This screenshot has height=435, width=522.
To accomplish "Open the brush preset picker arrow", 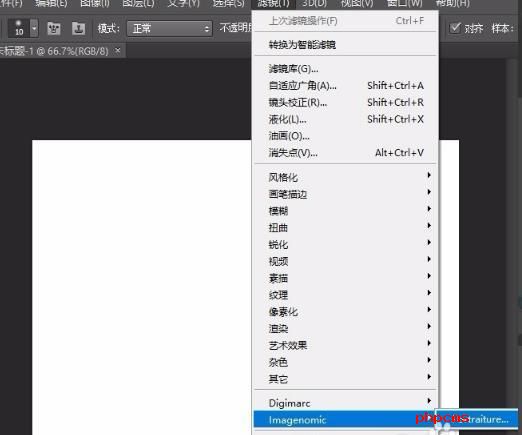I will [34, 28].
